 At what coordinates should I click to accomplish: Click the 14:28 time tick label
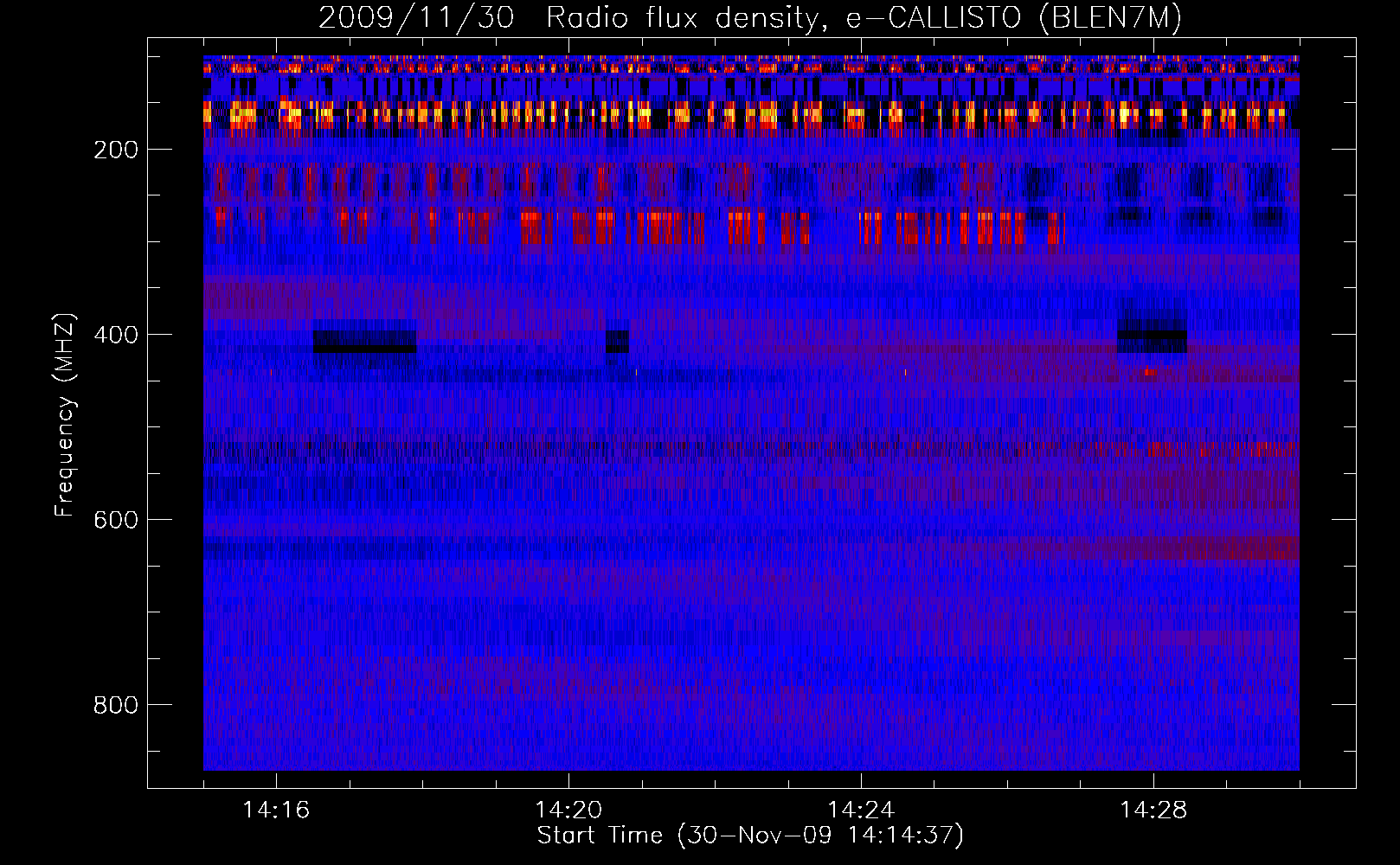coord(1153,810)
